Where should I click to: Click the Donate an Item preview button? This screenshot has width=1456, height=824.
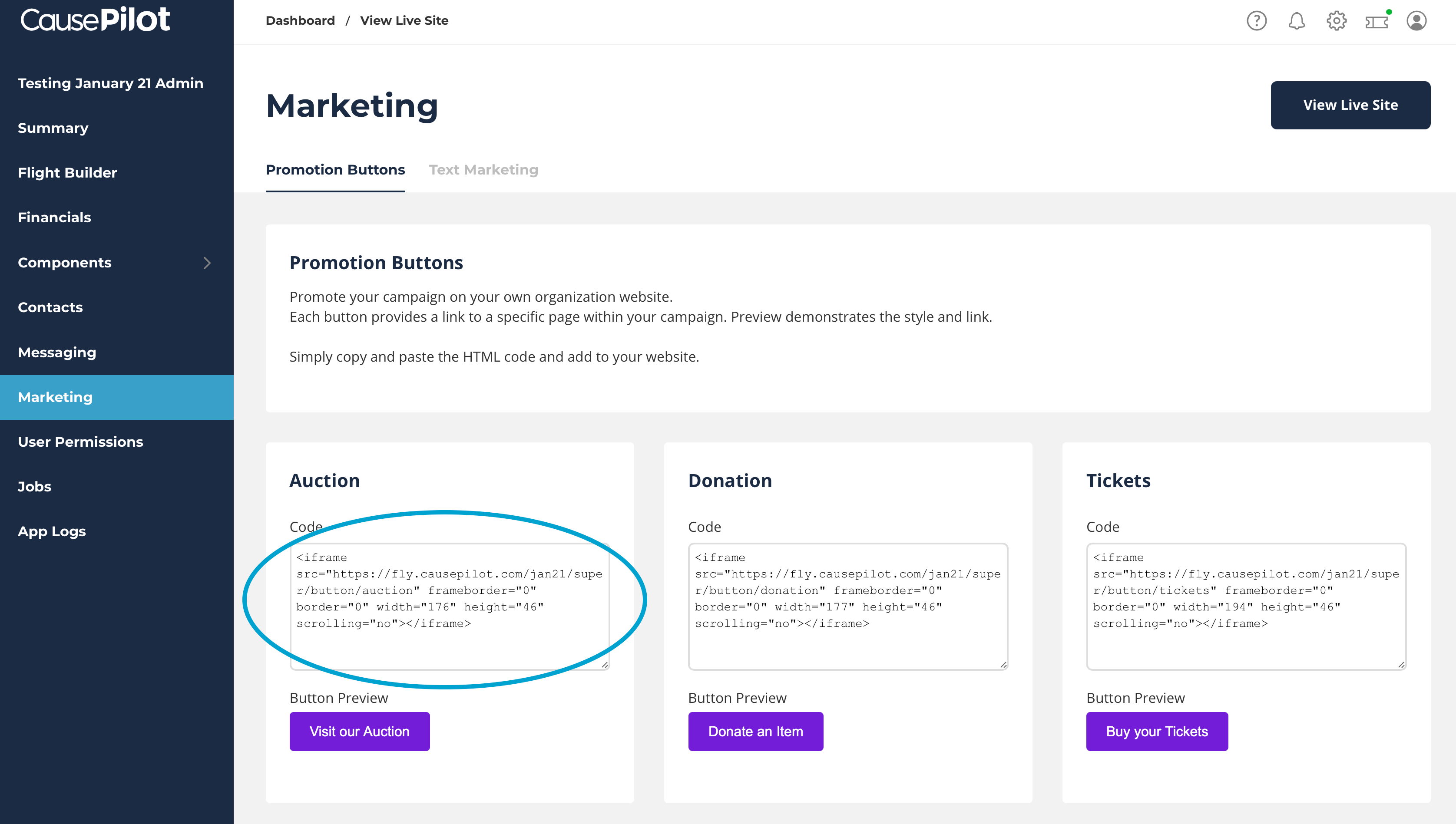[755, 731]
